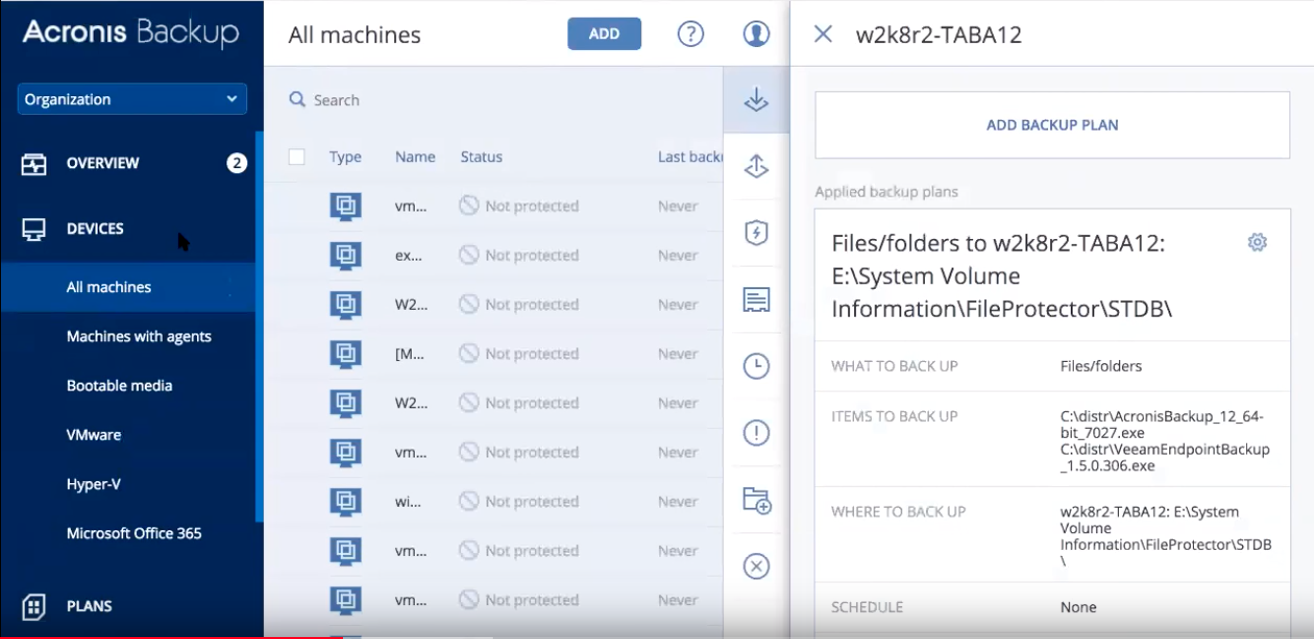Open the machine Details panel icon
Screen dimensions: 1314x639
pyautogui.click(x=756, y=299)
